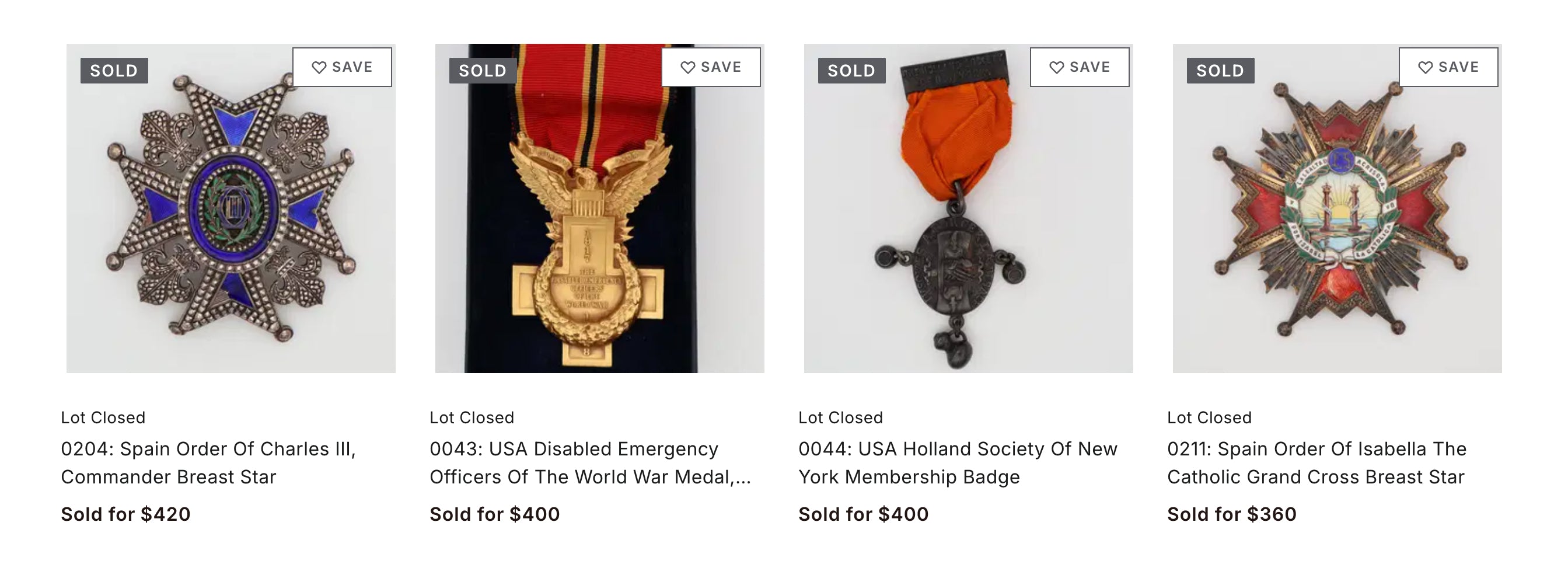Open lot 0044 USA Holland Society title
The height and width of the screenshot is (564, 1568).
(x=958, y=463)
